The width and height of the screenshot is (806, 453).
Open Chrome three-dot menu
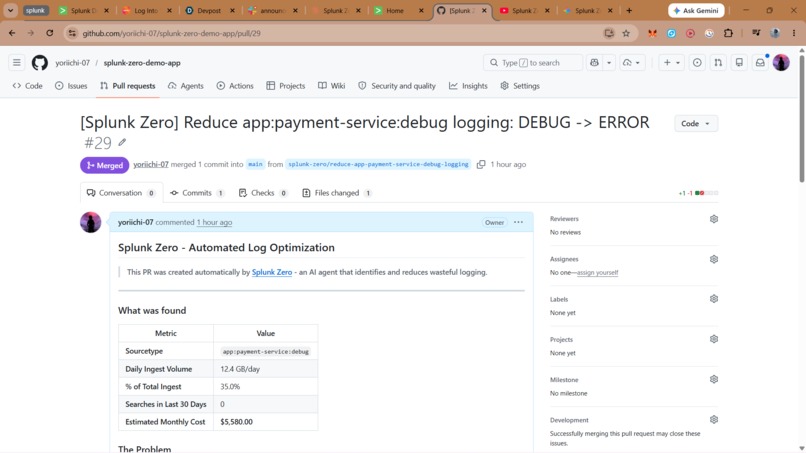point(794,33)
